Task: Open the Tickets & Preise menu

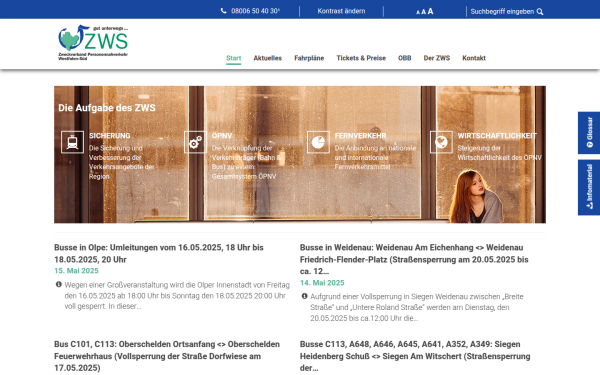Action: coord(361,58)
